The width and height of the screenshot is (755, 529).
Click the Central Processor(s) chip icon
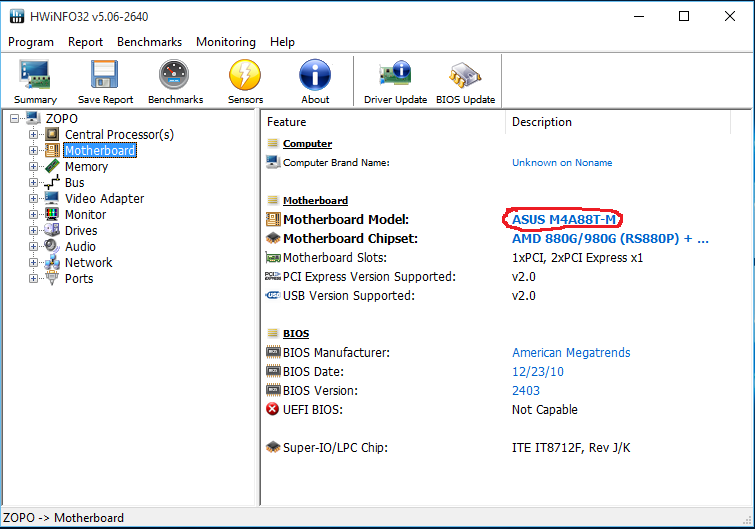pos(52,134)
